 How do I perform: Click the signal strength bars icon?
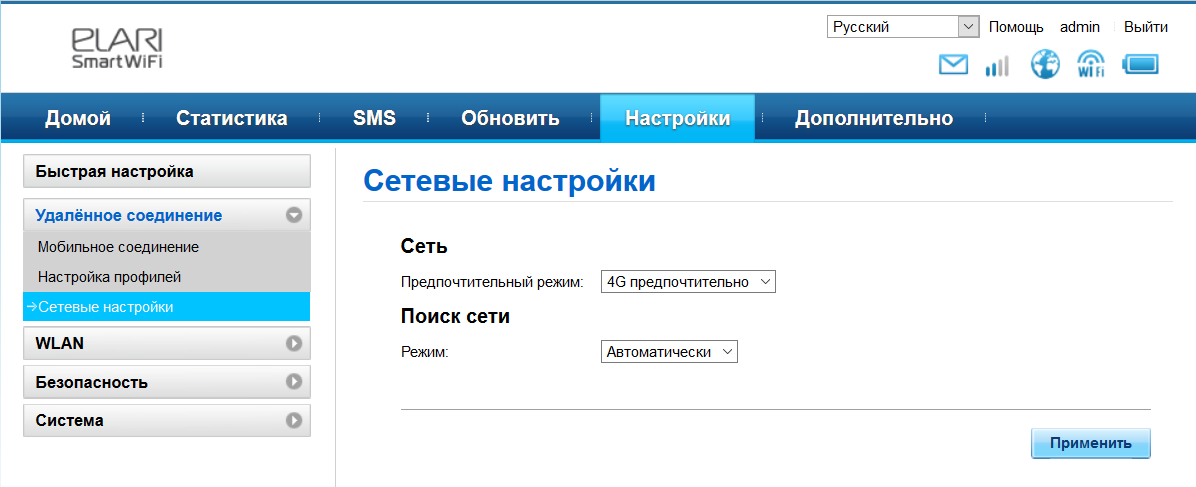(997, 66)
